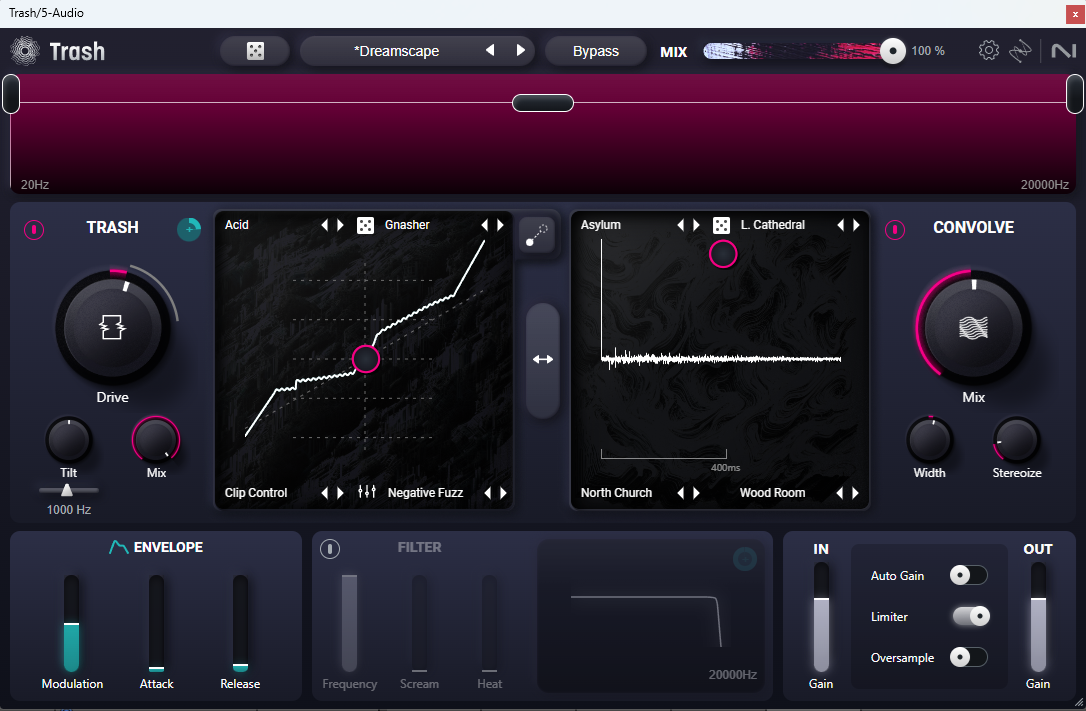Select previous distortion for Negative Fuzz slot
1086x711 pixels.
tap(488, 493)
